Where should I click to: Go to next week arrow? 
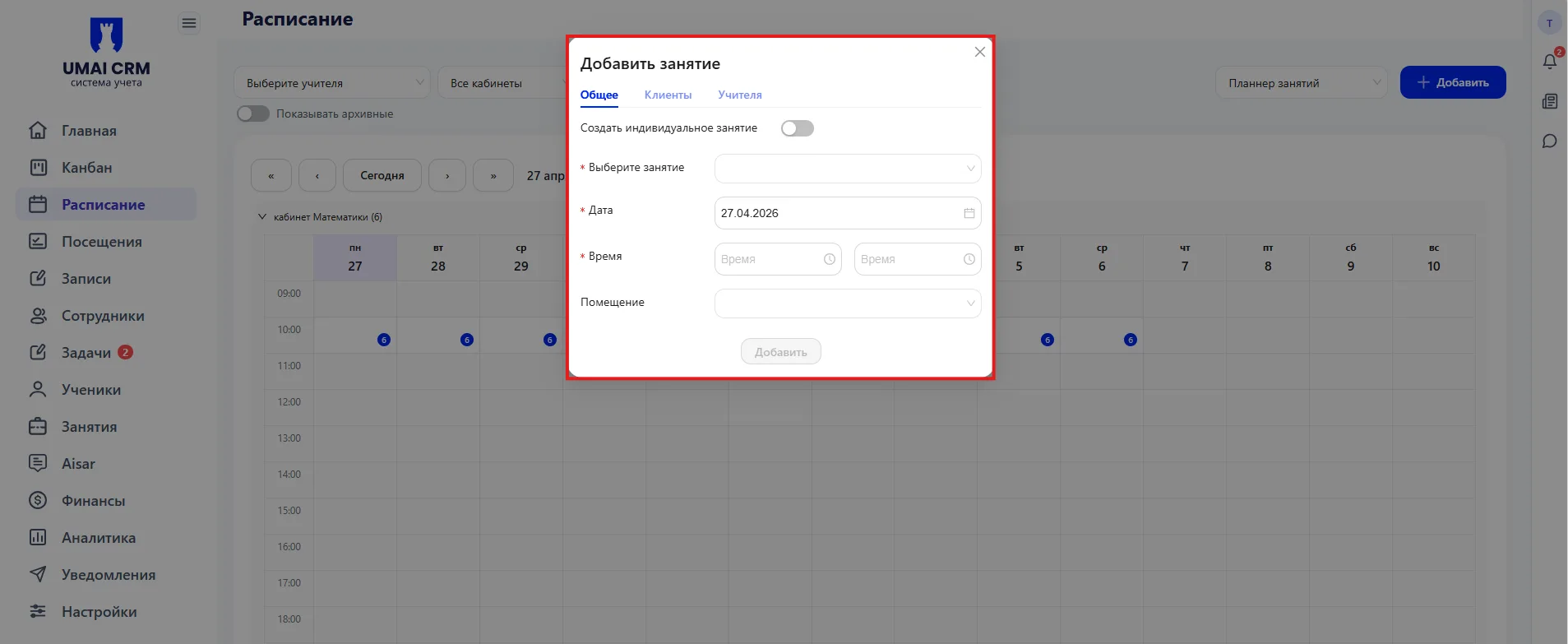tap(447, 175)
